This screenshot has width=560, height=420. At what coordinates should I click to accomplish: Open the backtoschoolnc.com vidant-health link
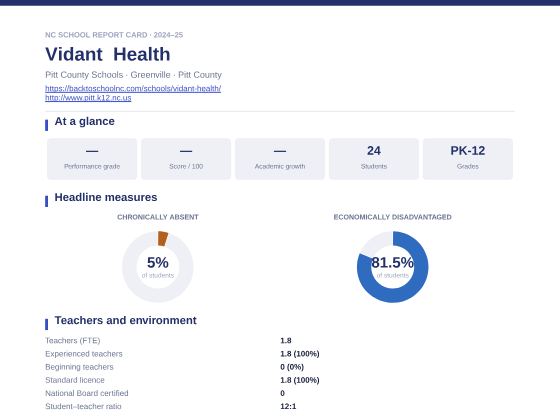[133, 88]
